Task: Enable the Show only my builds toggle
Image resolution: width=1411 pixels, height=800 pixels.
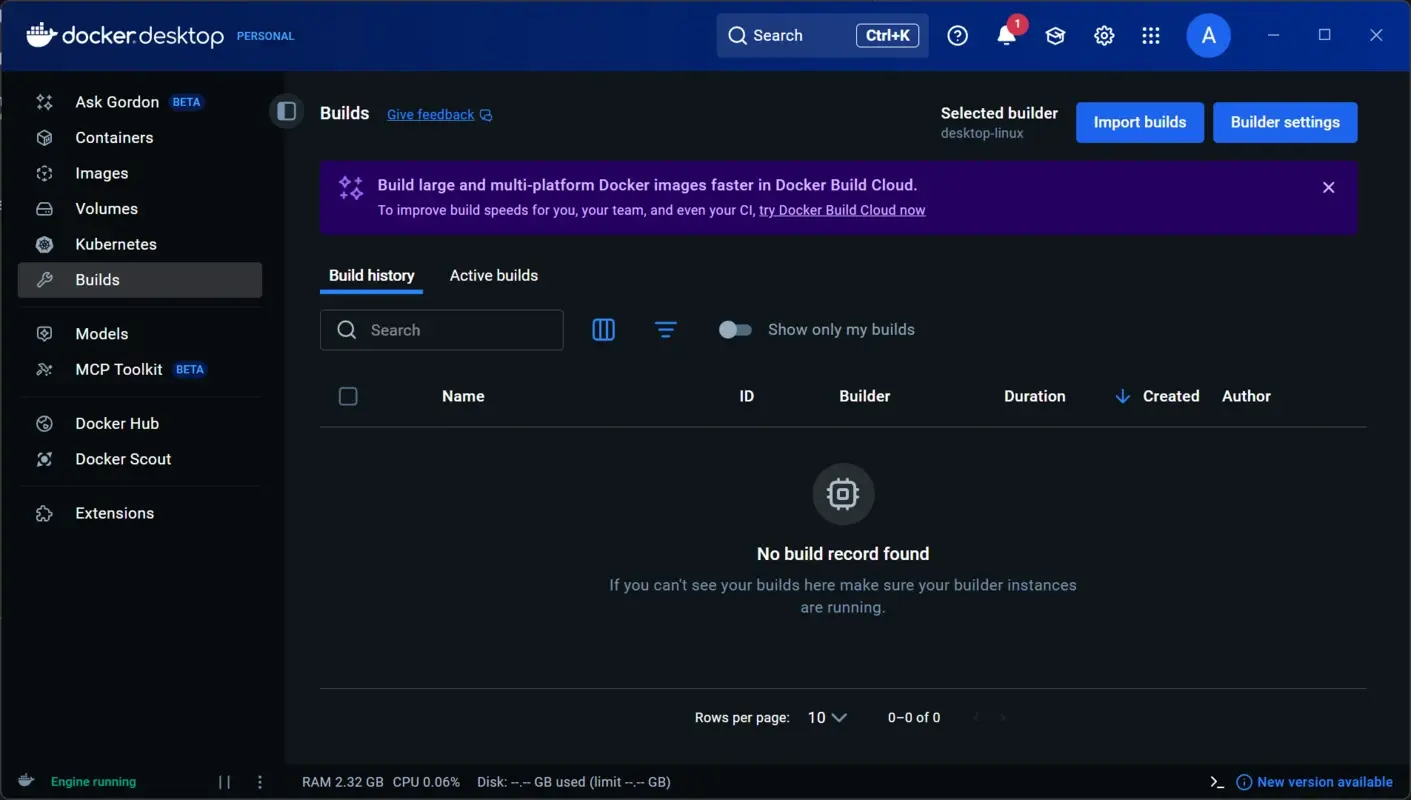Action: click(x=735, y=329)
